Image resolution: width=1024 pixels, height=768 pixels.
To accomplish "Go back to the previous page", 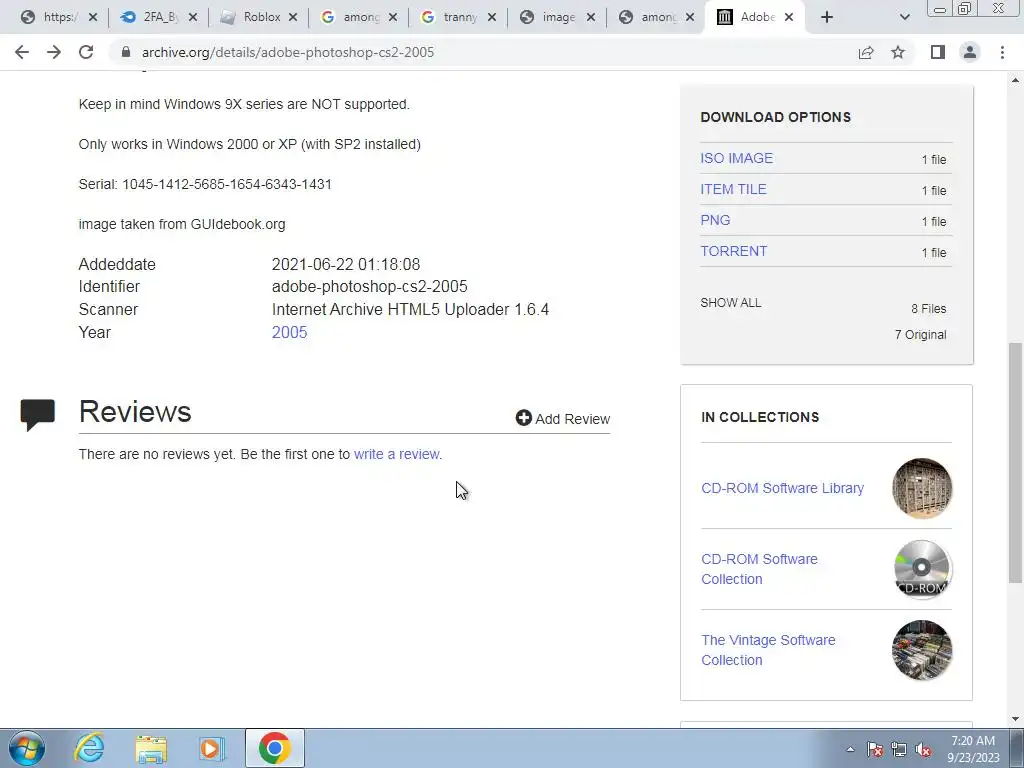I will [22, 52].
